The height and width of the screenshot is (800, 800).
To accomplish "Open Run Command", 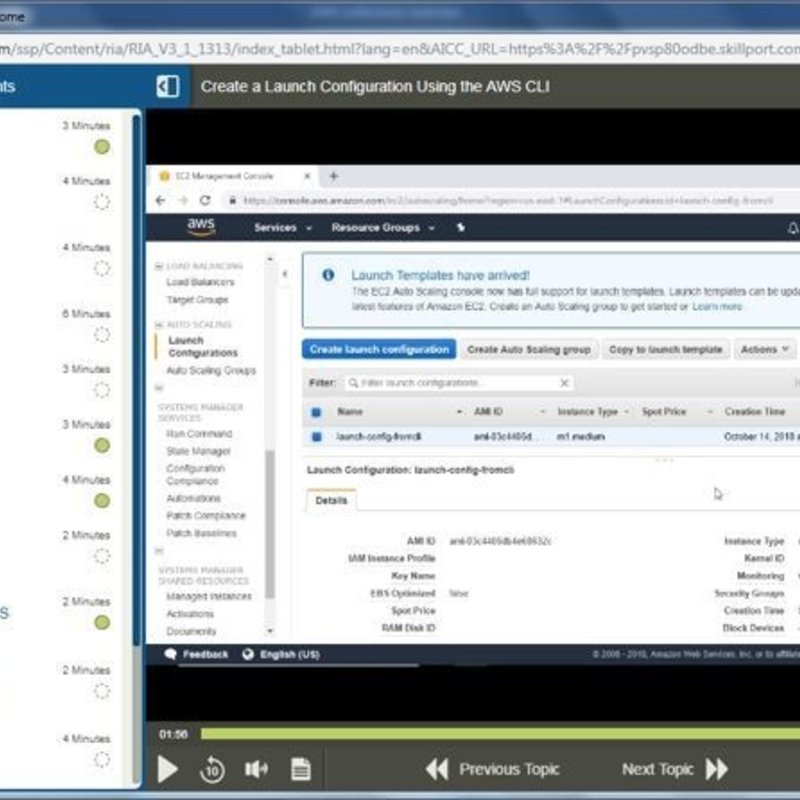I will (199, 434).
